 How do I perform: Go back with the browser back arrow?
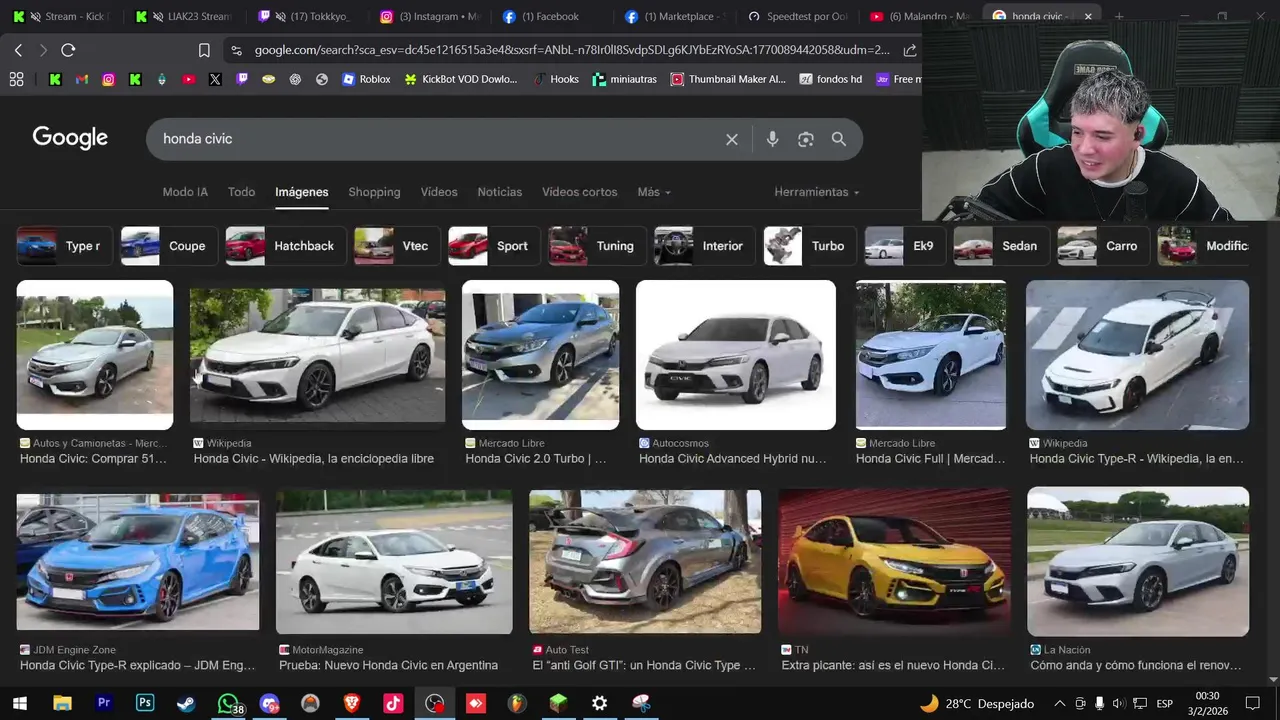pos(18,50)
